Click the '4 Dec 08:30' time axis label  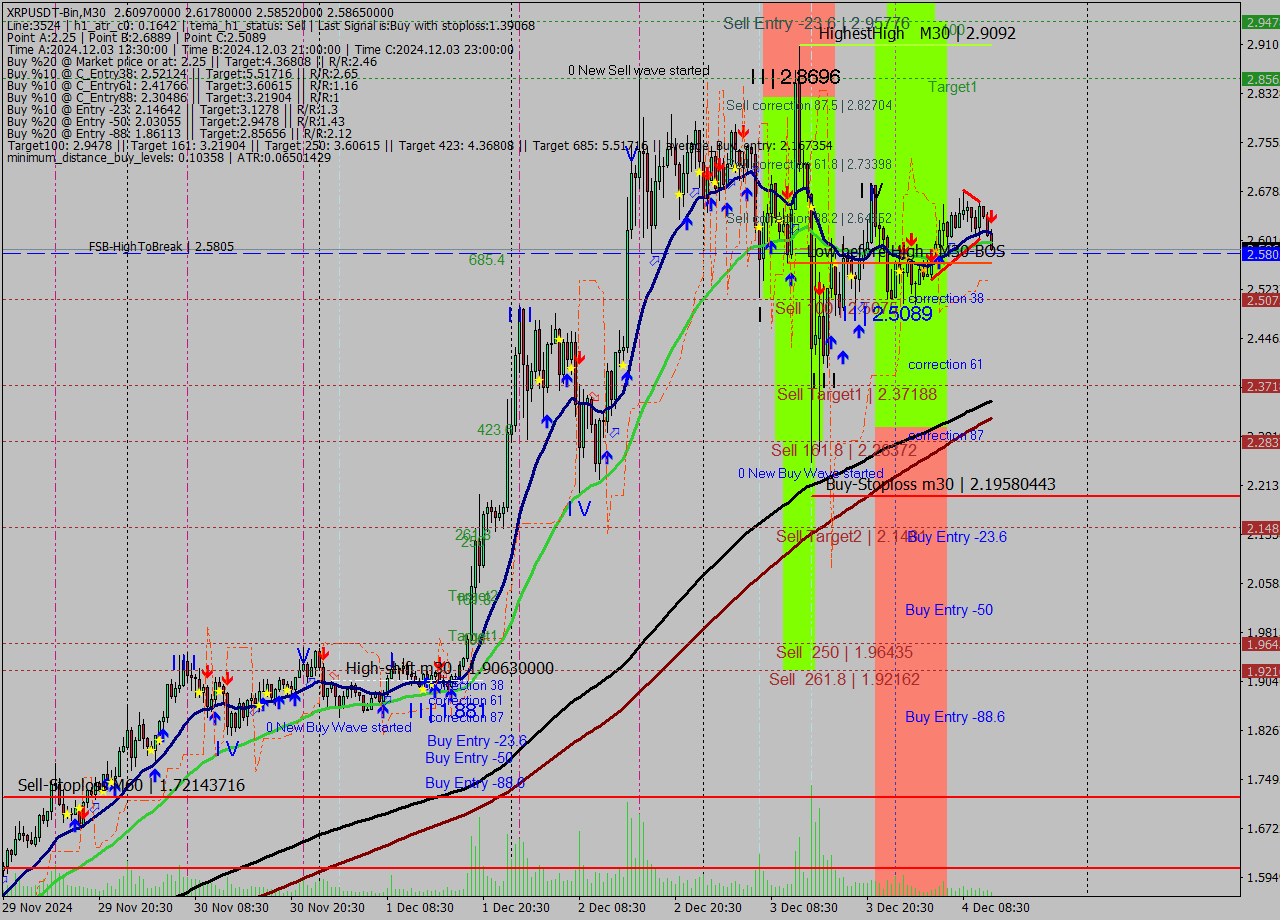pyautogui.click(x=998, y=908)
